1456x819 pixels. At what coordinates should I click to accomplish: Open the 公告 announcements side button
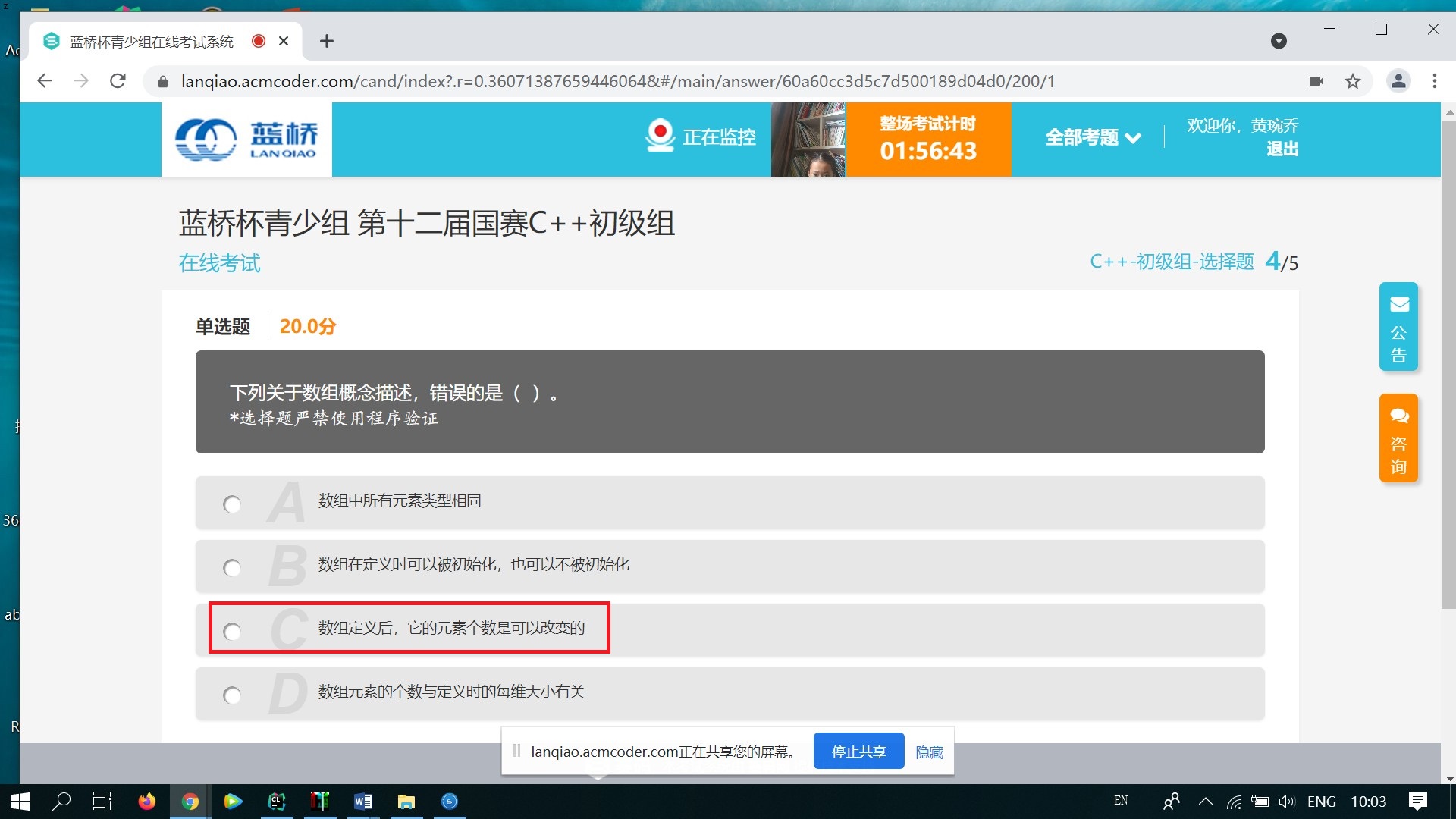tap(1398, 326)
